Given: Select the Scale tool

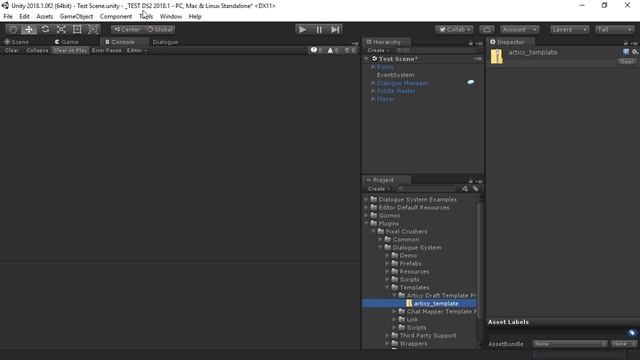Looking at the screenshot, I should pyautogui.click(x=61, y=29).
